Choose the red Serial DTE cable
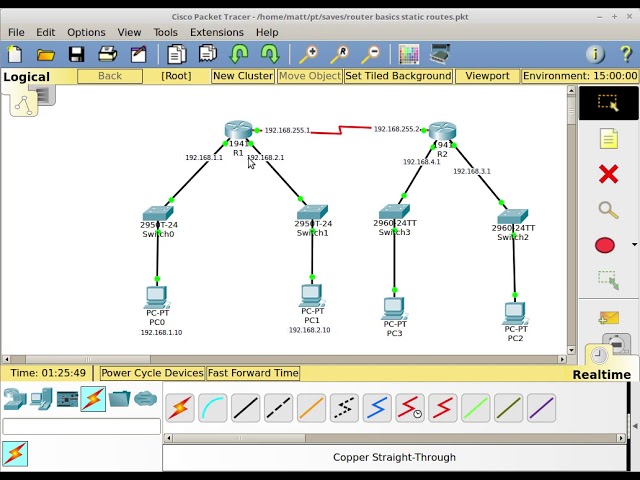640x480 pixels. (443, 408)
